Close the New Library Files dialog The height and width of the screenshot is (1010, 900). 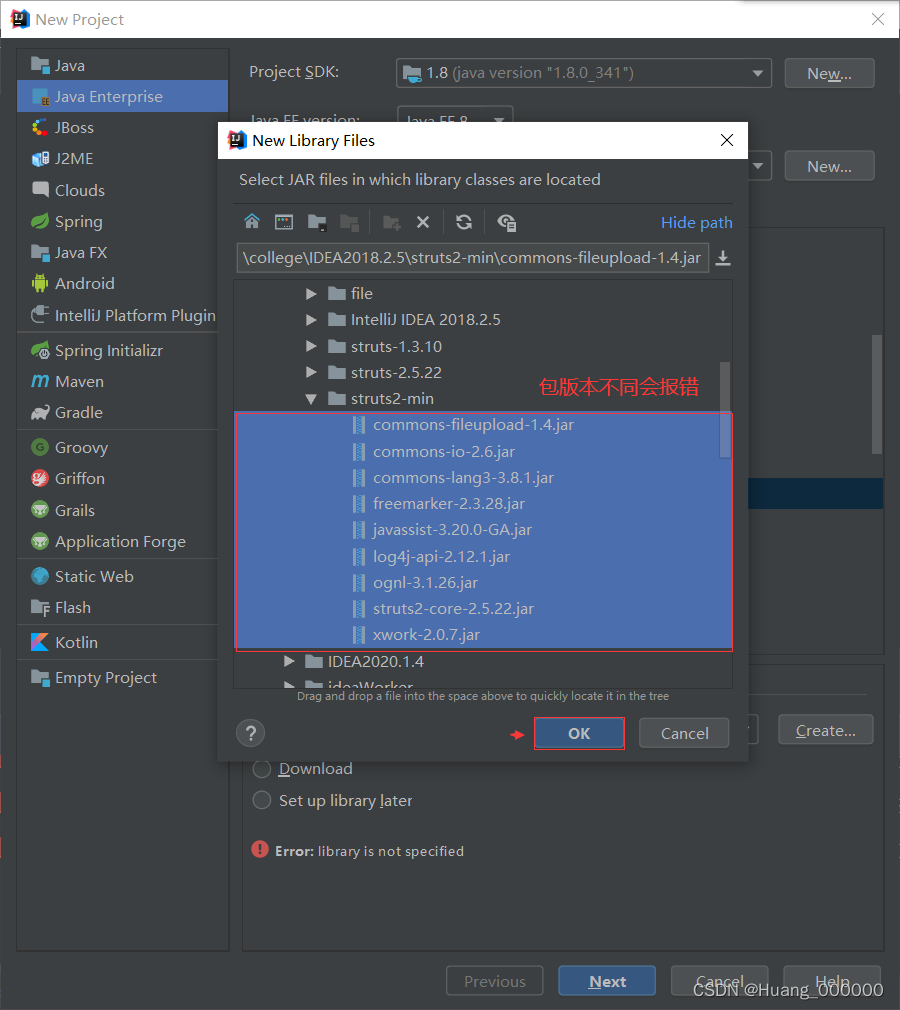pyautogui.click(x=727, y=140)
